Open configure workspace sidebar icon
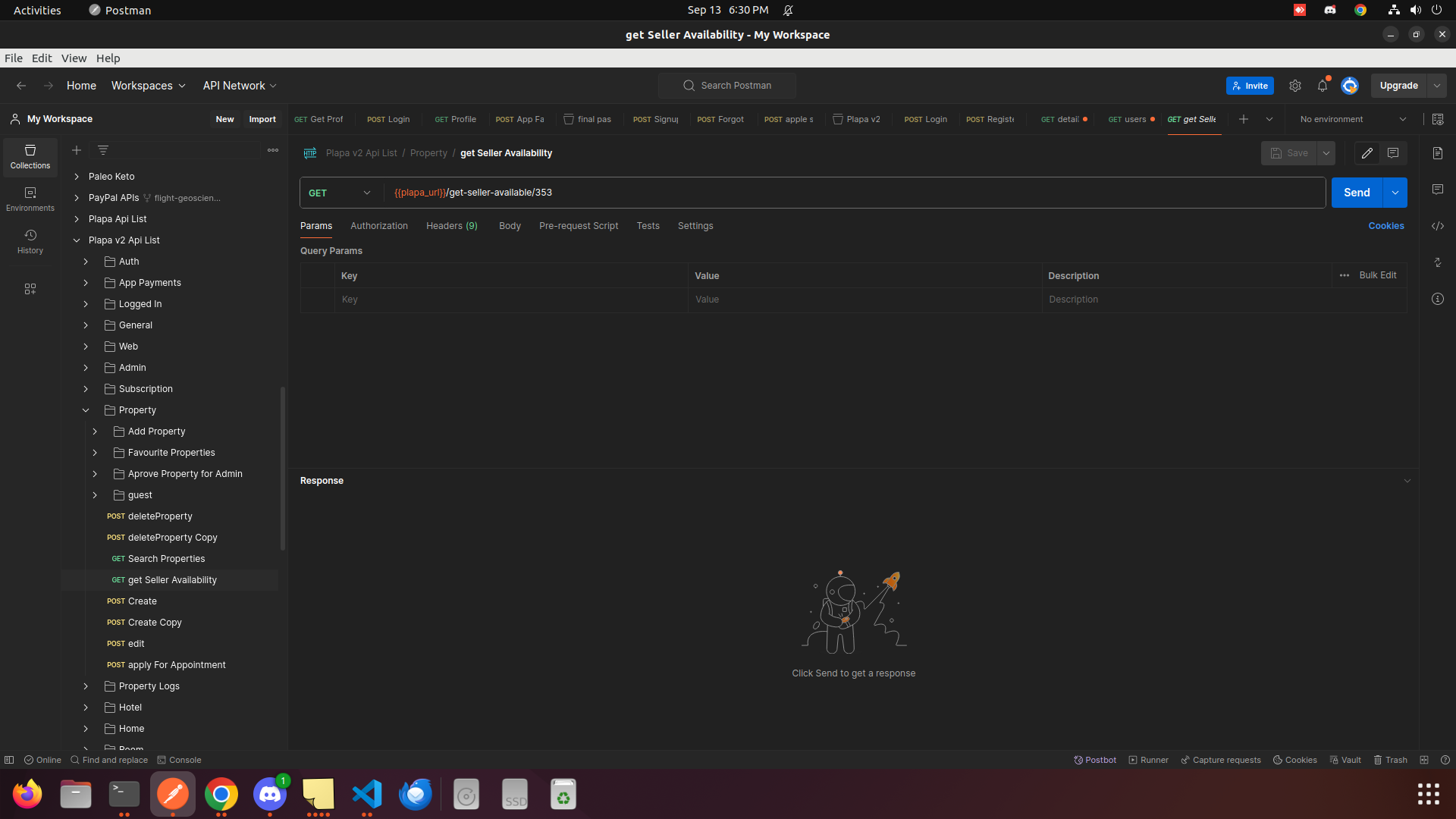This screenshot has width=1456, height=819. [x=30, y=289]
